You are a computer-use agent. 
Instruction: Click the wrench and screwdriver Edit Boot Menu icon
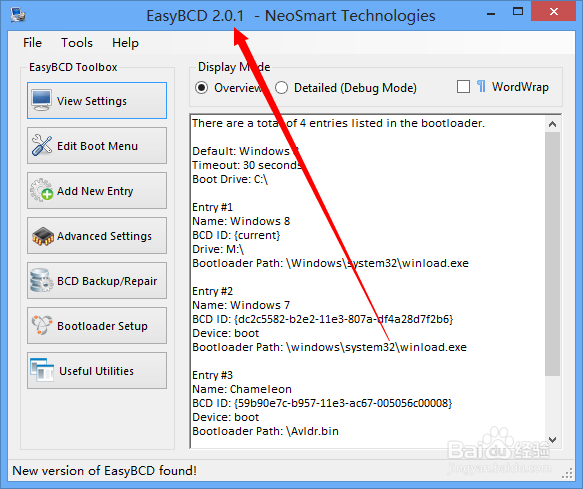(42, 145)
